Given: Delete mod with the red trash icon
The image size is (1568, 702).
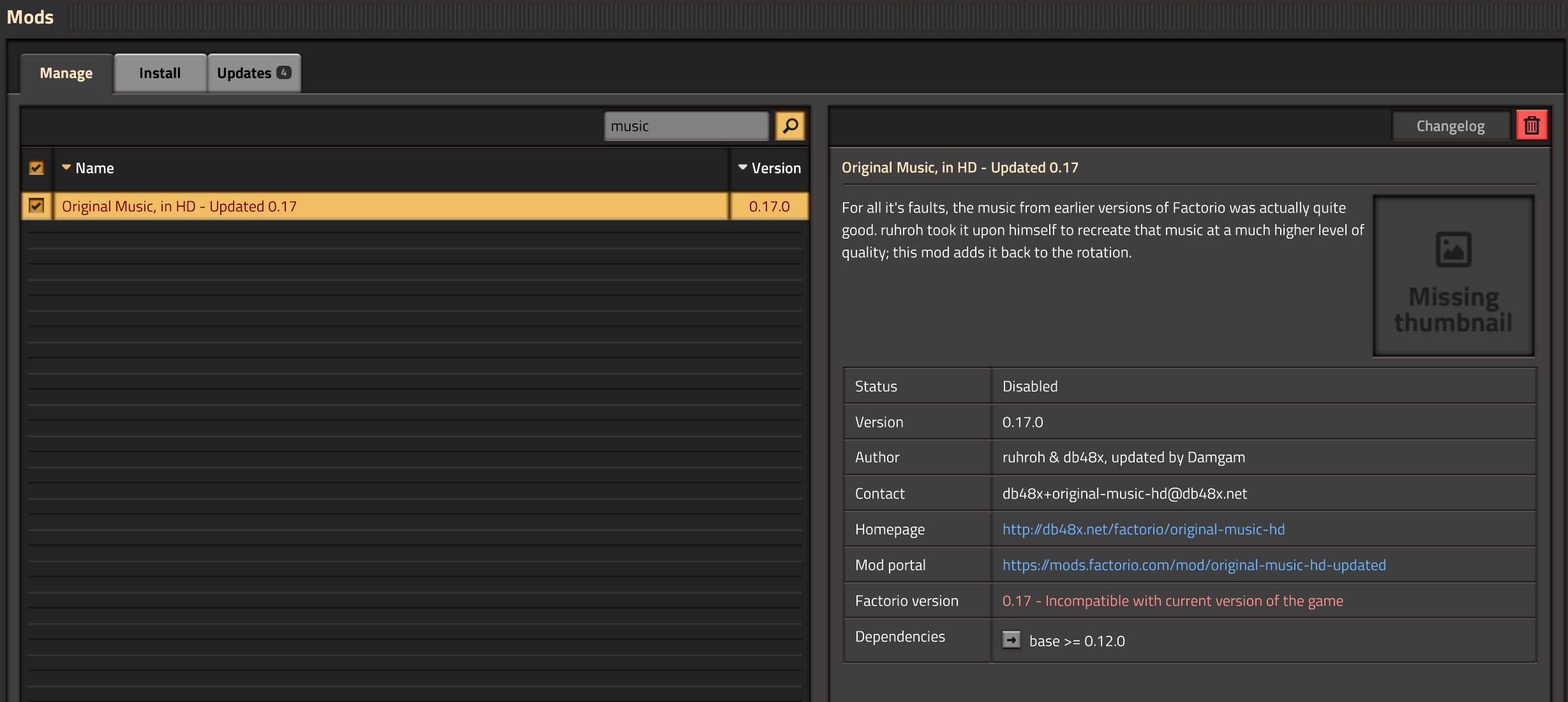Looking at the screenshot, I should pyautogui.click(x=1532, y=126).
